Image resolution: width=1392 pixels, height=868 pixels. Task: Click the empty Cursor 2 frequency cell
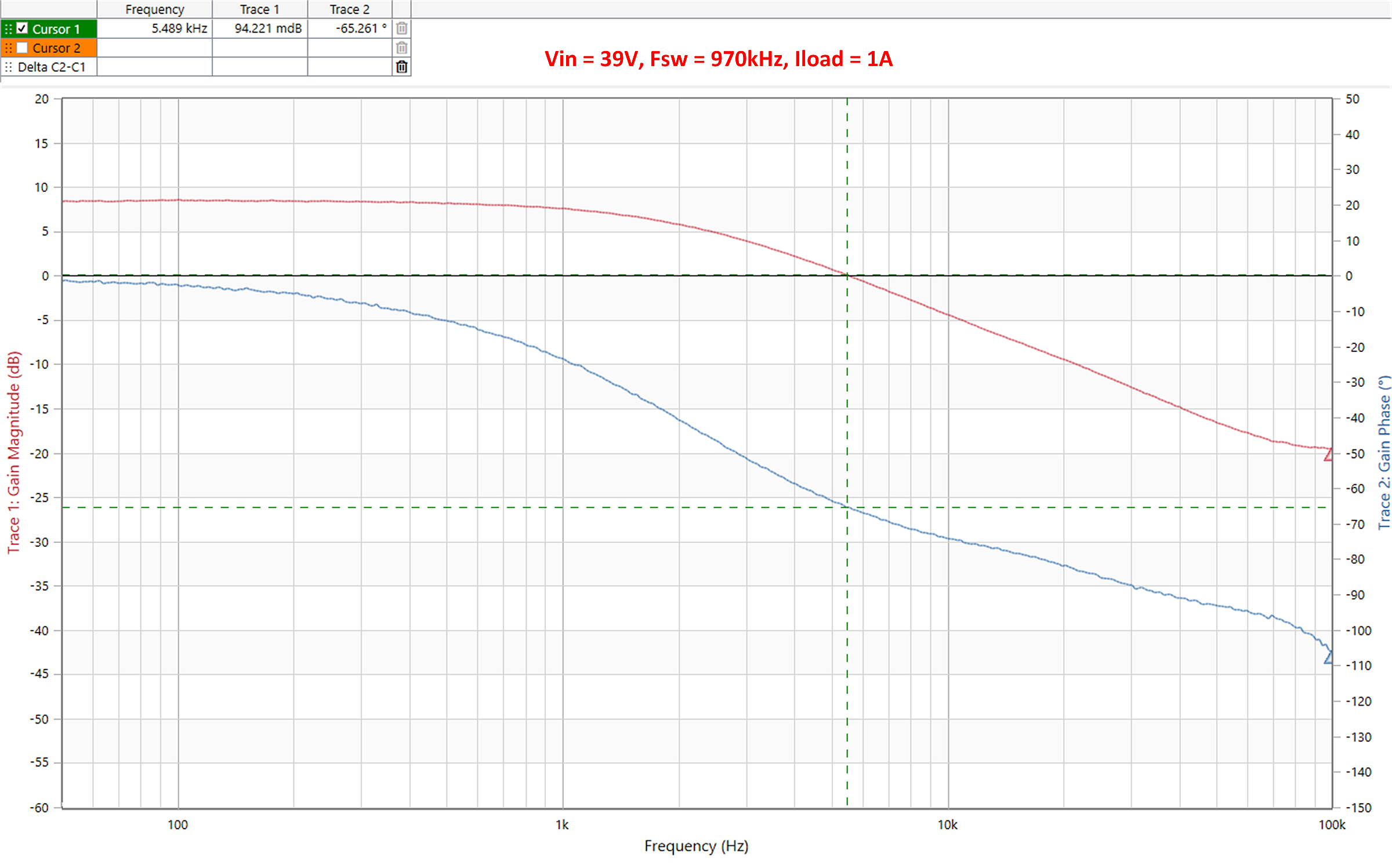pos(154,48)
